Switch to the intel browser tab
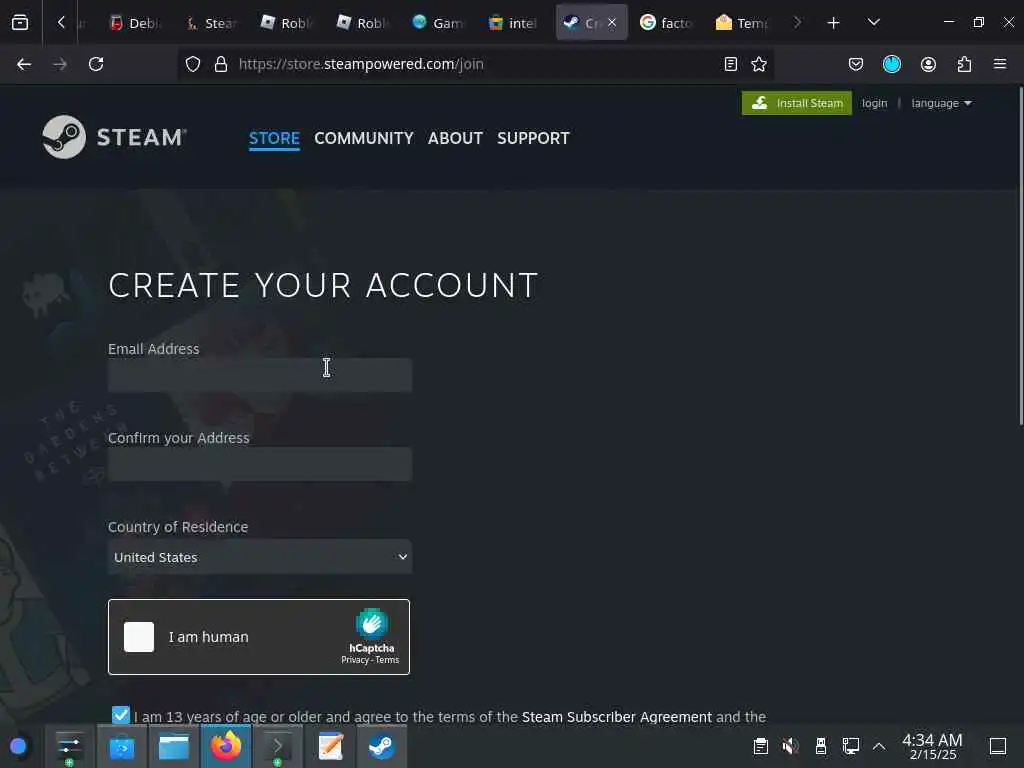 [x=514, y=23]
